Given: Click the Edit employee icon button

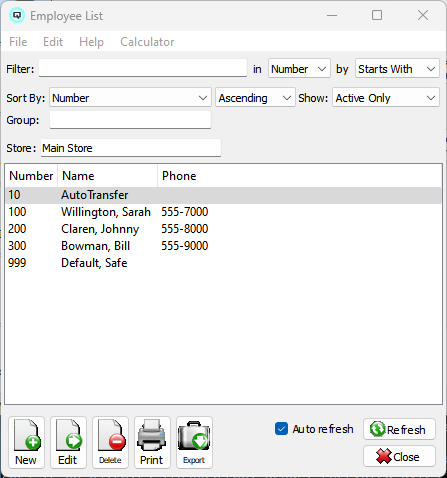Looking at the screenshot, I should click(68, 442).
